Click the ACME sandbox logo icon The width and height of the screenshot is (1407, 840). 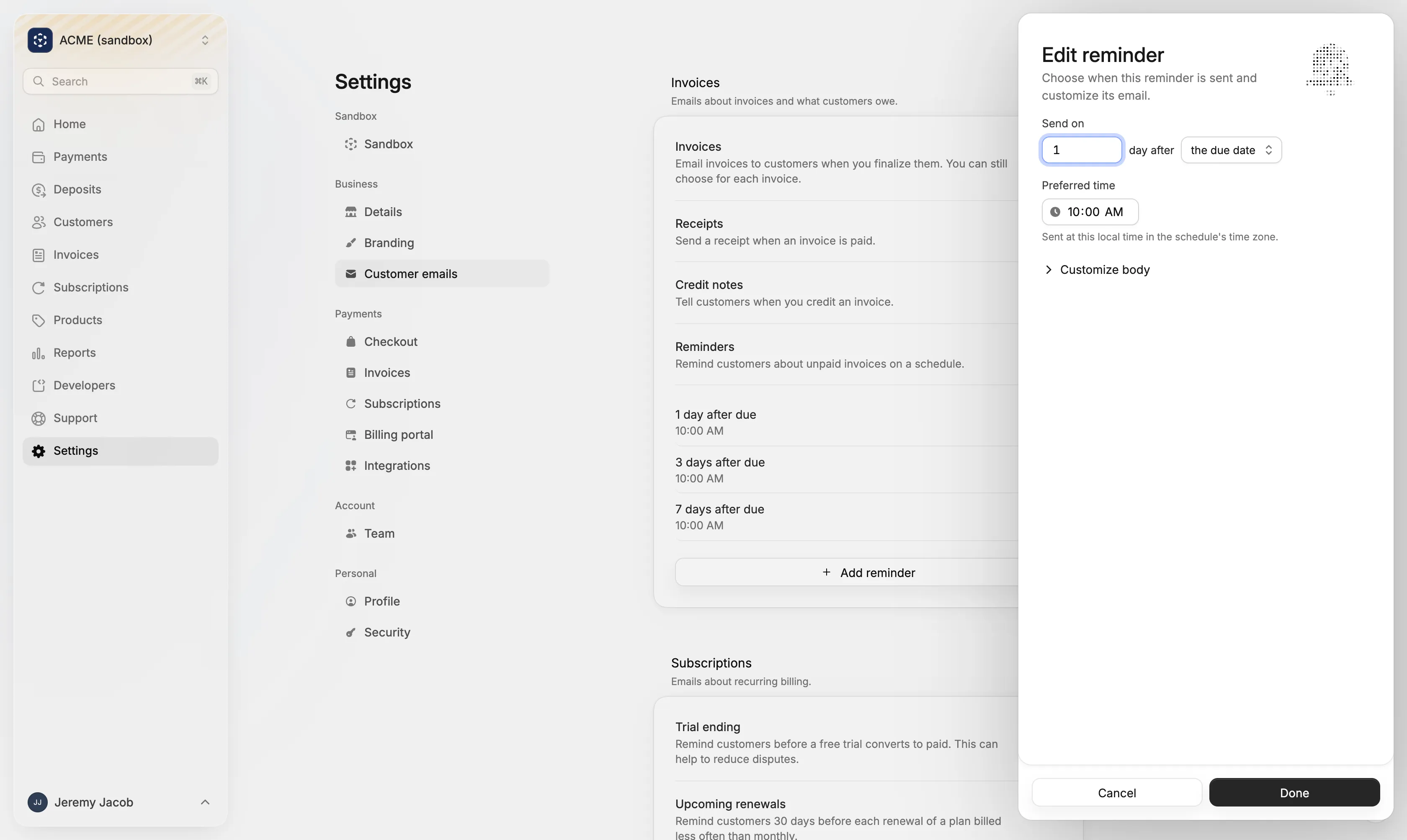40,40
